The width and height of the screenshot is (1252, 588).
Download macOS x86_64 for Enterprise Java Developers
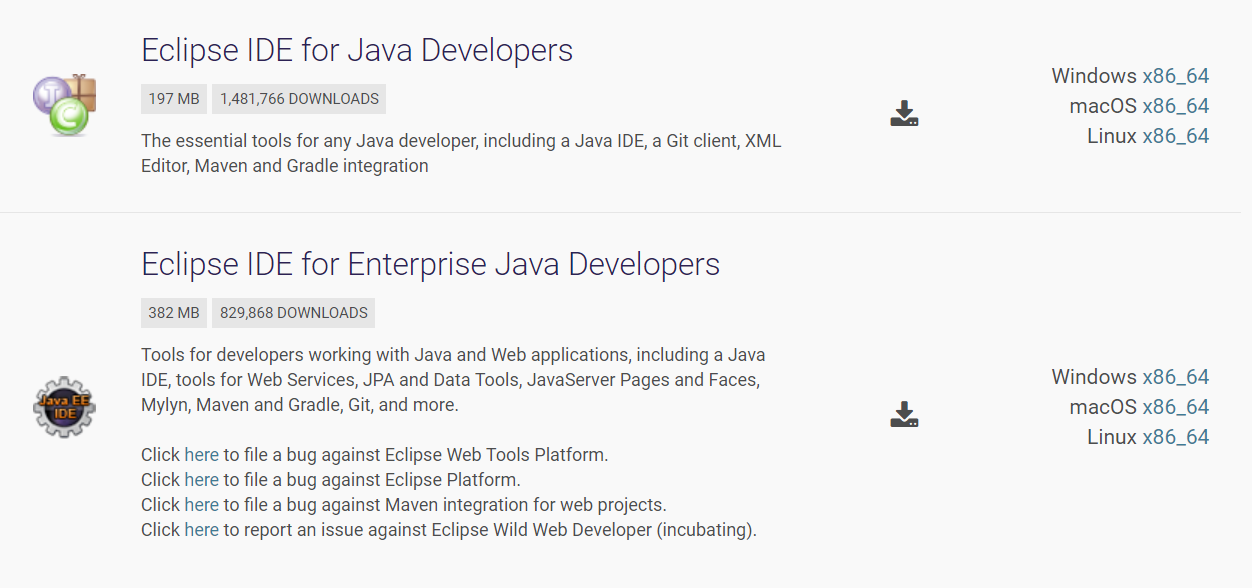coord(1175,407)
